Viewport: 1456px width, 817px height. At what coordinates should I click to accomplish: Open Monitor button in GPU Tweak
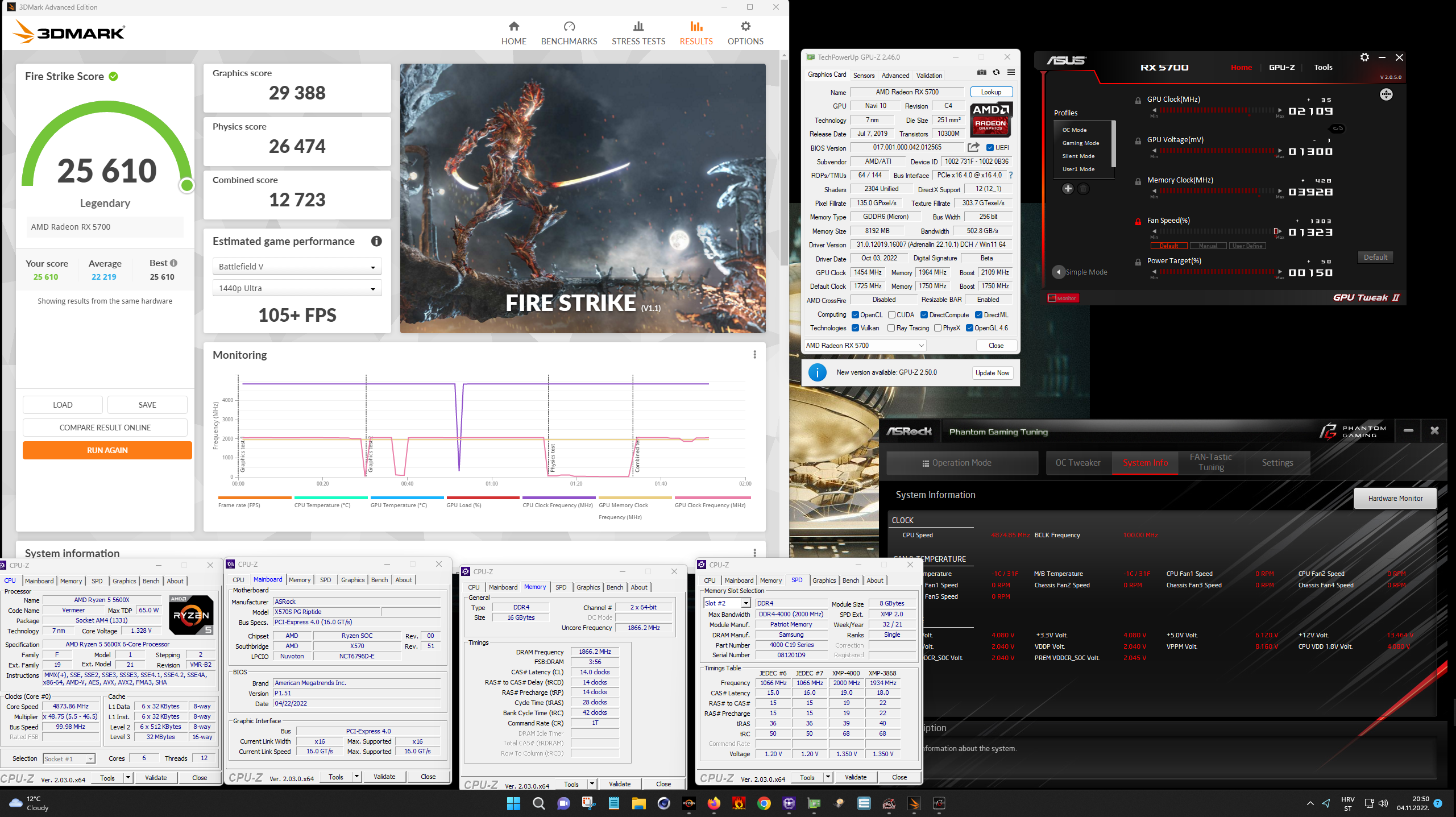(1063, 298)
